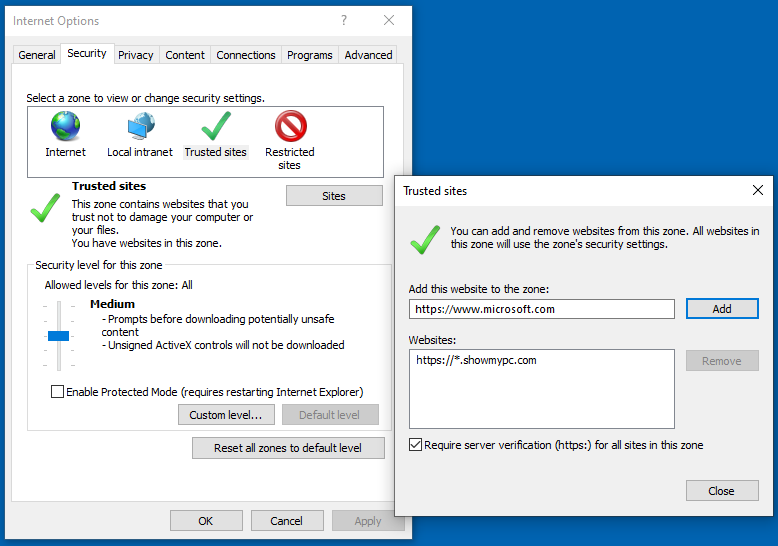
Task: Click 'You have websites in this zone.' text
Action: click(147, 243)
